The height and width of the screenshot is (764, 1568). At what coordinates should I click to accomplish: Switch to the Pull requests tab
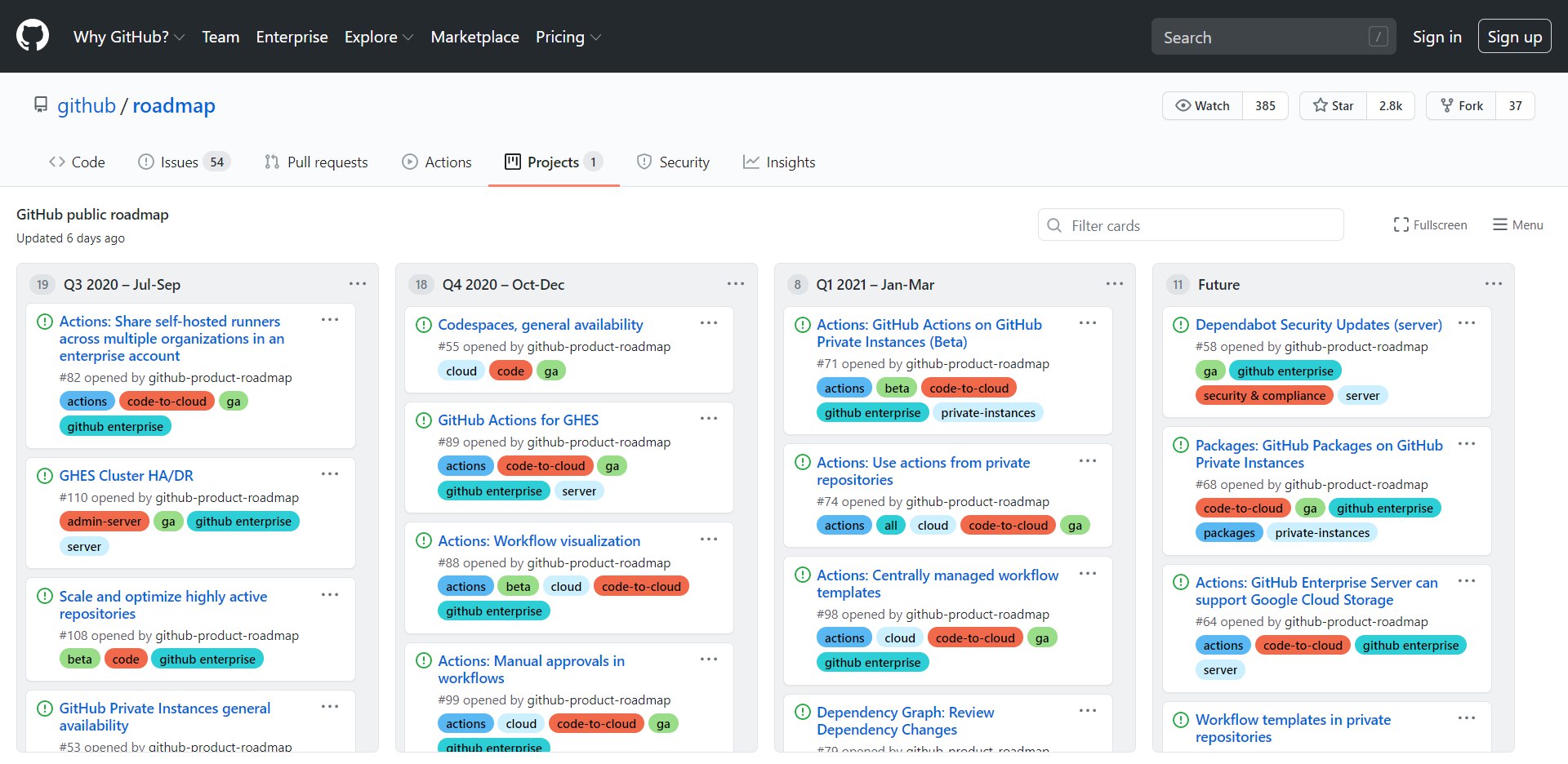(316, 162)
